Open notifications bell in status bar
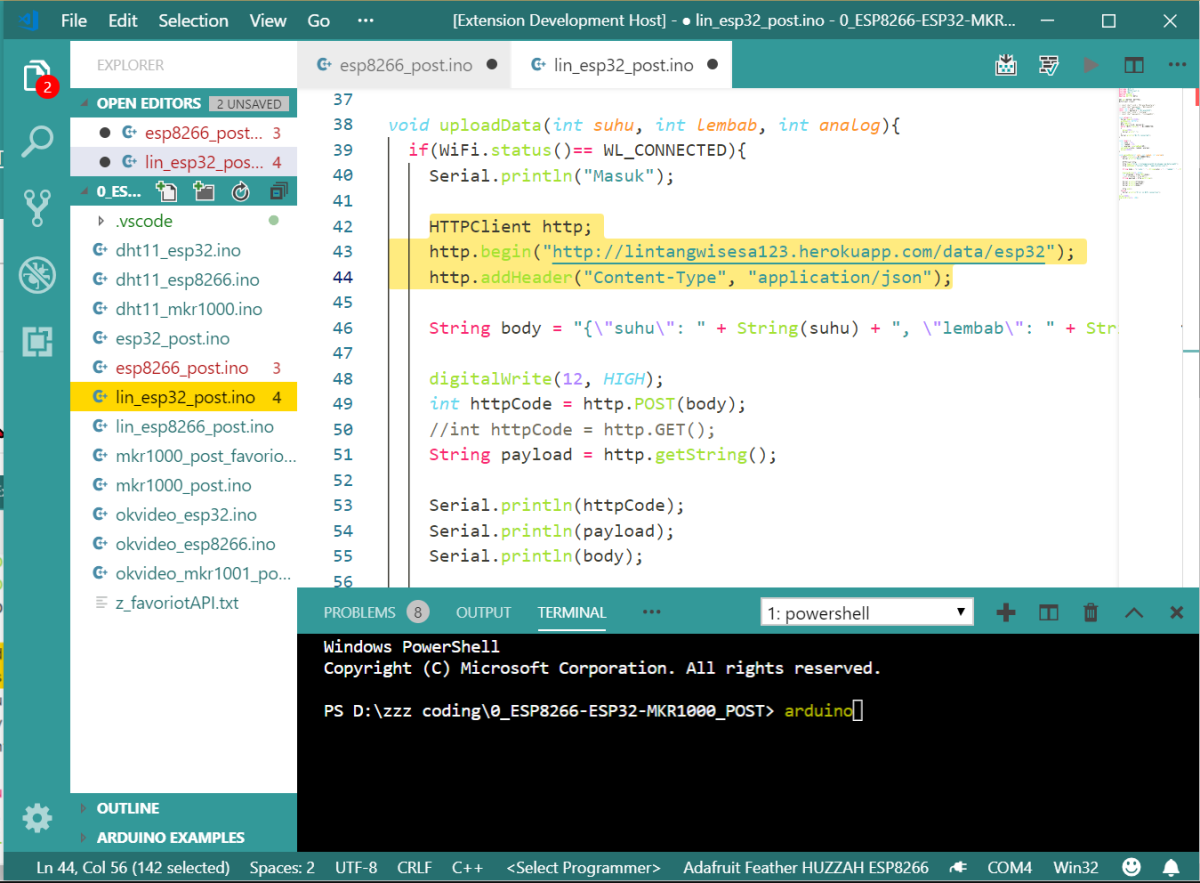The width and height of the screenshot is (1200, 883). 1171,866
